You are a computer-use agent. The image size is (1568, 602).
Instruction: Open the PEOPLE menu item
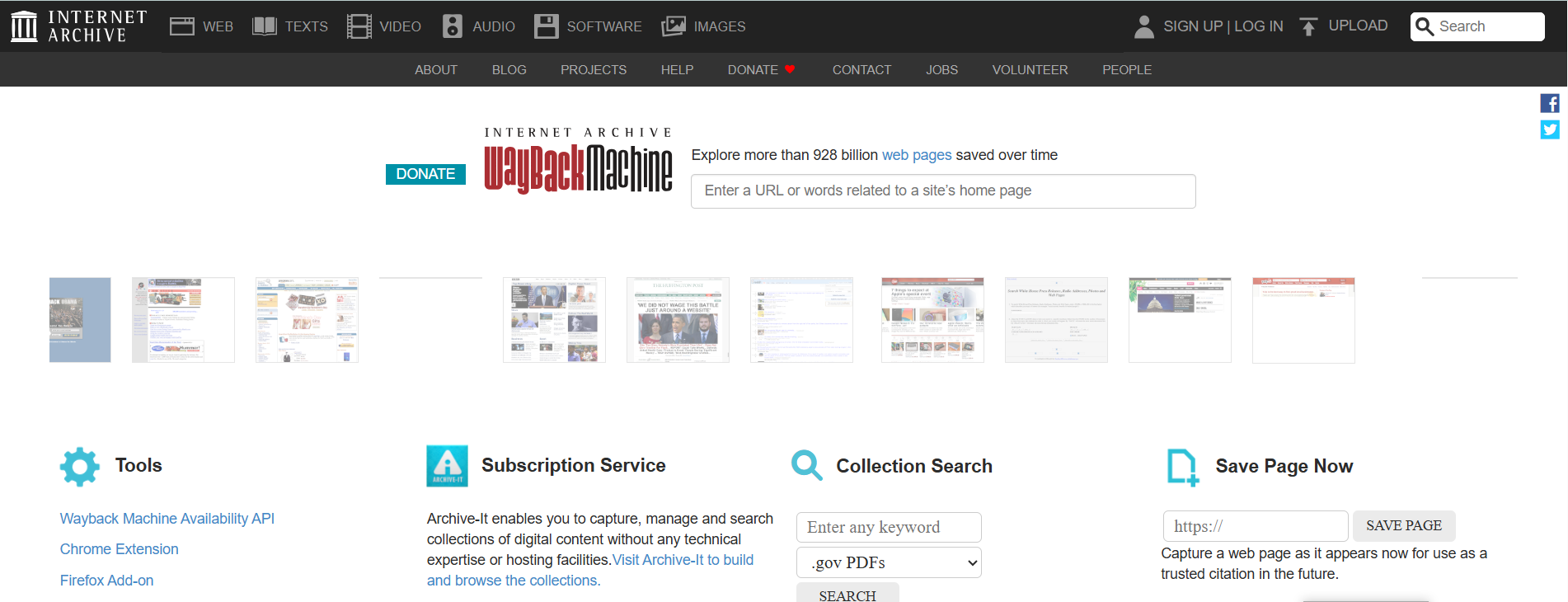click(x=1127, y=70)
